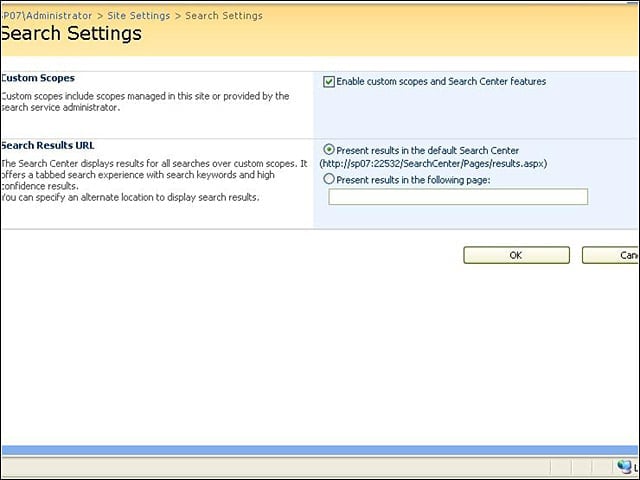Open Site Settings breadcrumb link
Screen dimensions: 640x480
[138, 16]
